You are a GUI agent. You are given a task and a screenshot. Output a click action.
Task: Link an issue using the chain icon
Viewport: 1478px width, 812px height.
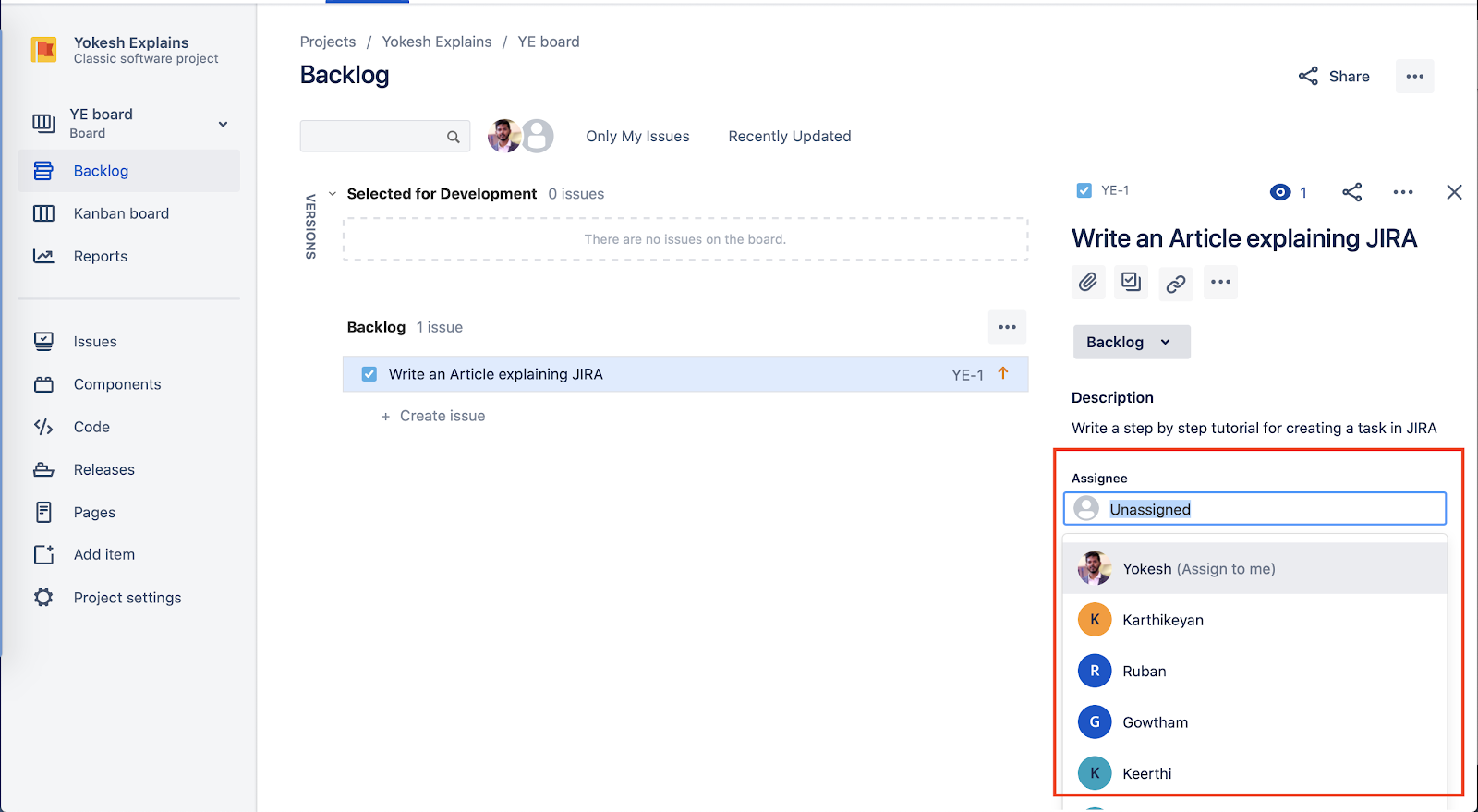tap(1176, 283)
